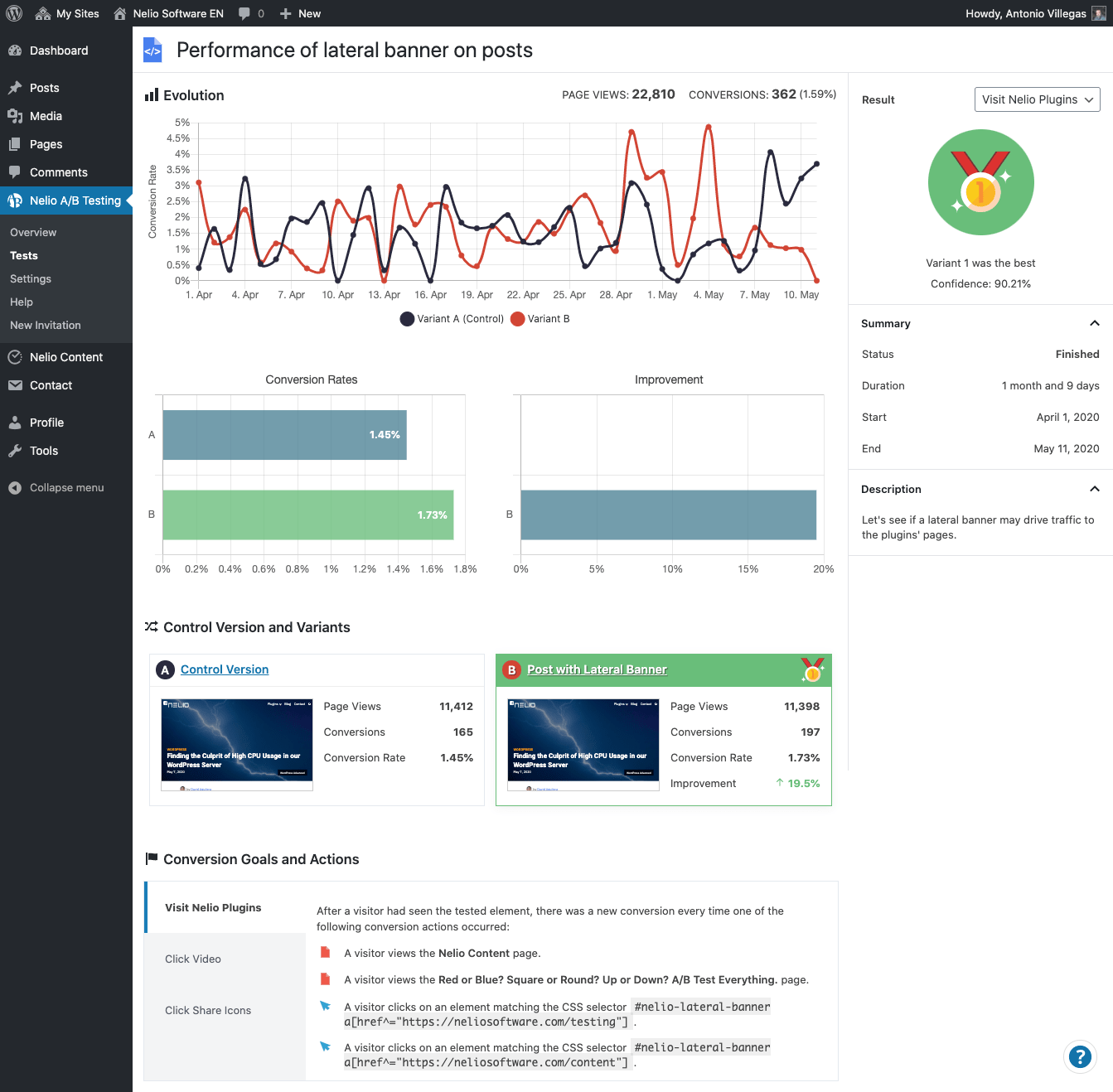
Task: Click the winner medal in result panel
Action: click(980, 182)
